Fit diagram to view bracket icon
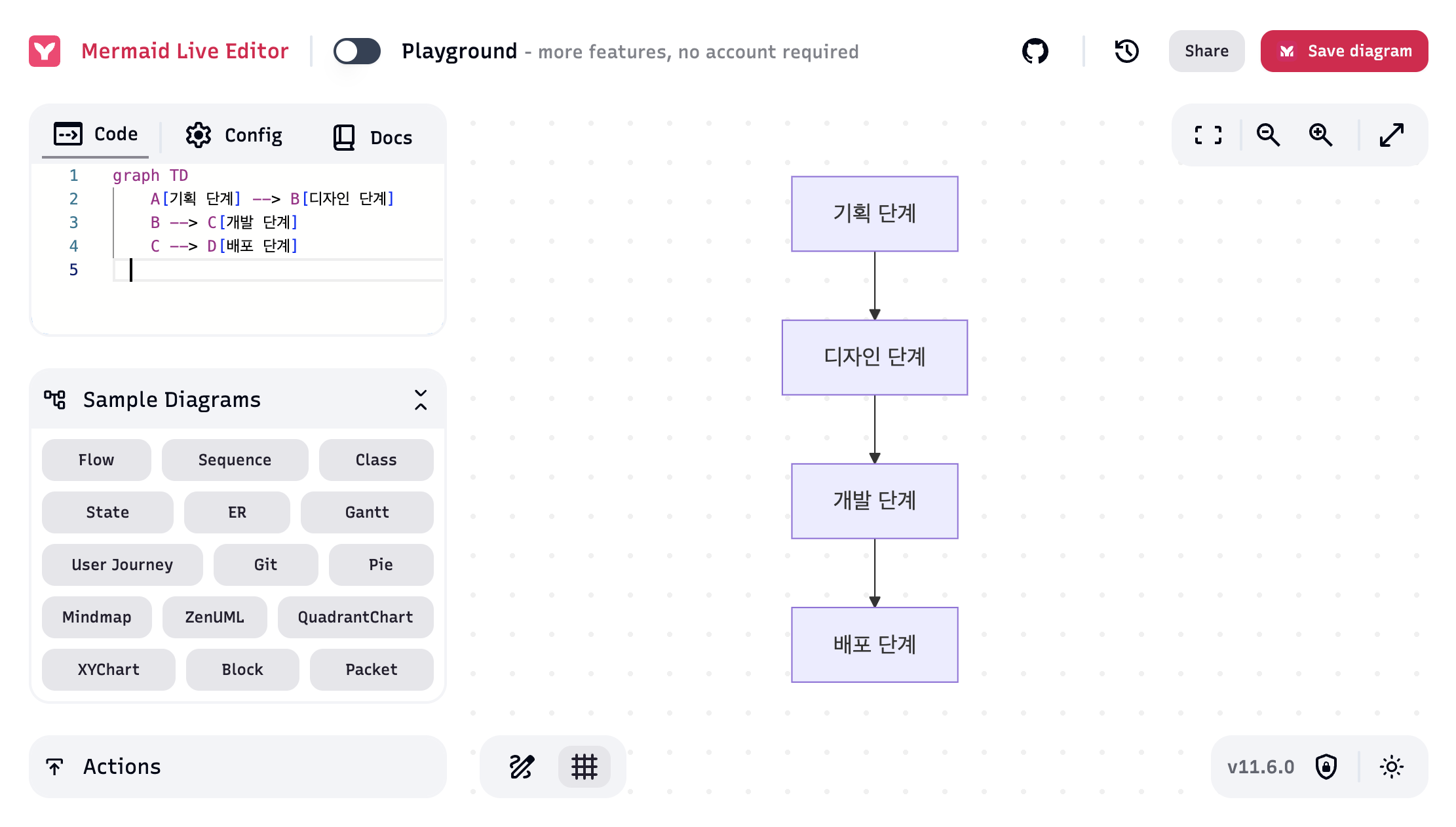Screen dimensions: 1456x827 (x=1208, y=135)
